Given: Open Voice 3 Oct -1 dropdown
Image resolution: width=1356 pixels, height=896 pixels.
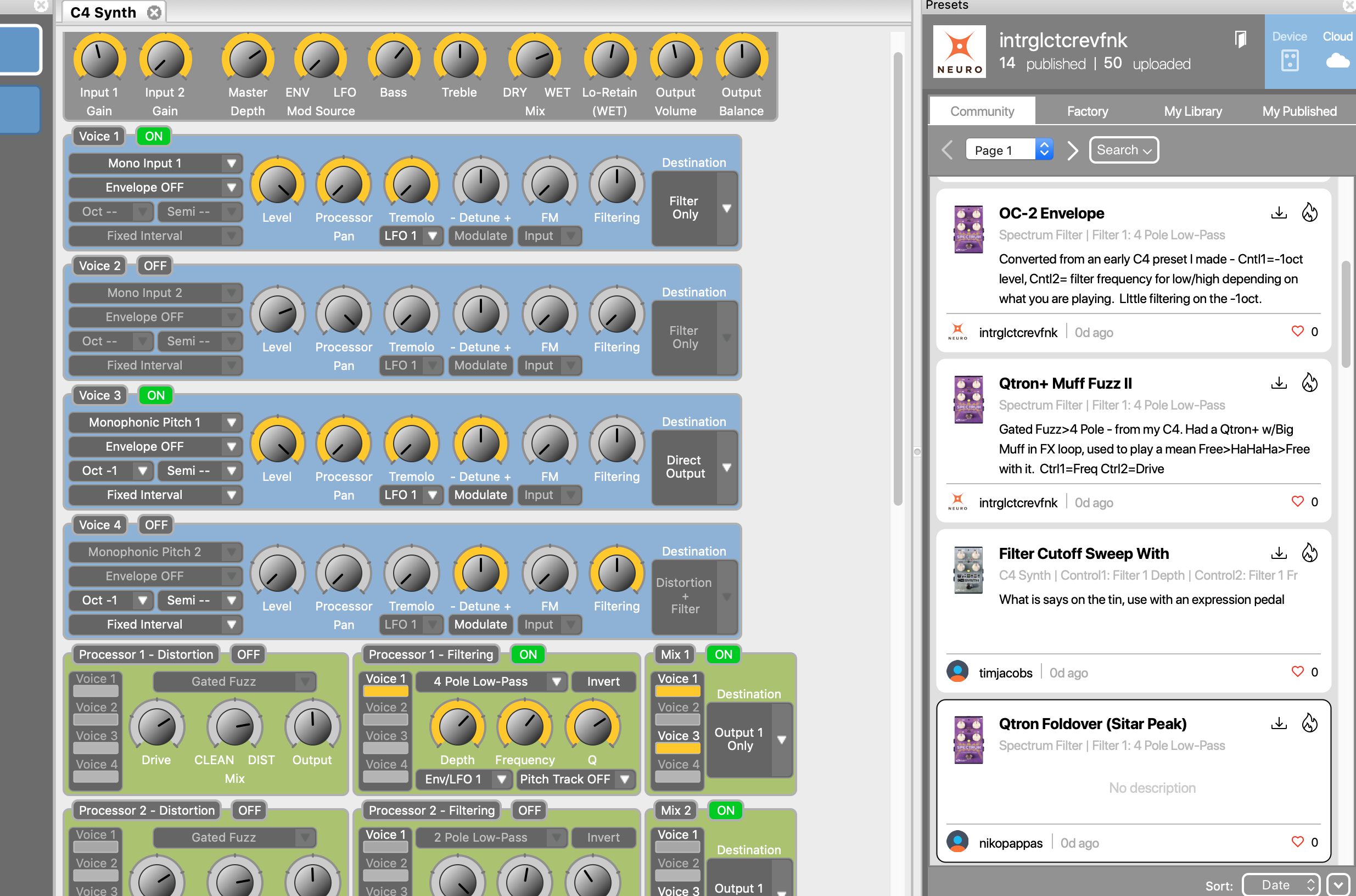Looking at the screenshot, I should [111, 471].
